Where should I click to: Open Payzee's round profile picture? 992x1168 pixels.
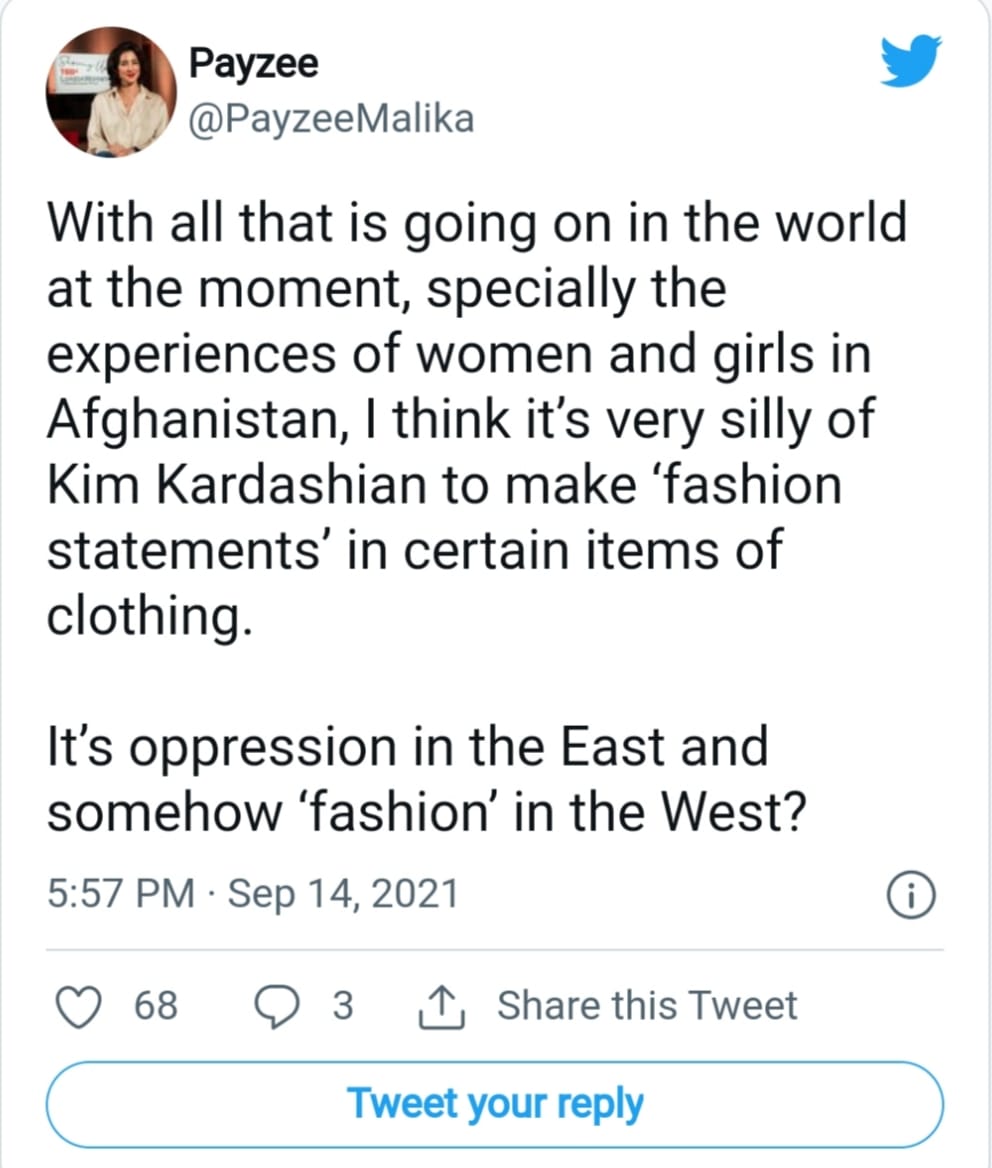(109, 91)
